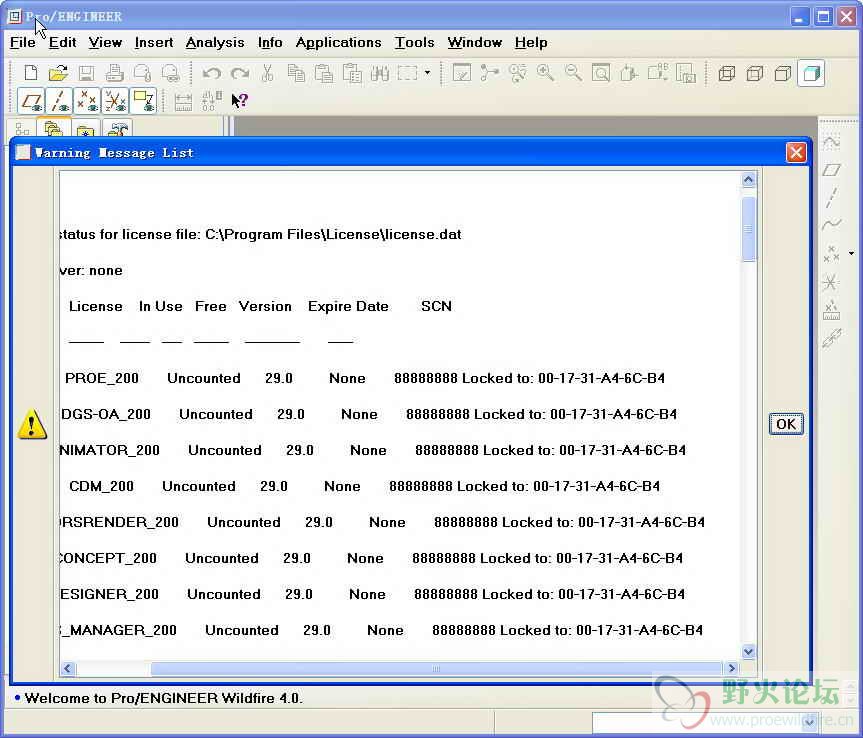Open the selection box dropdown arrow

[428, 73]
